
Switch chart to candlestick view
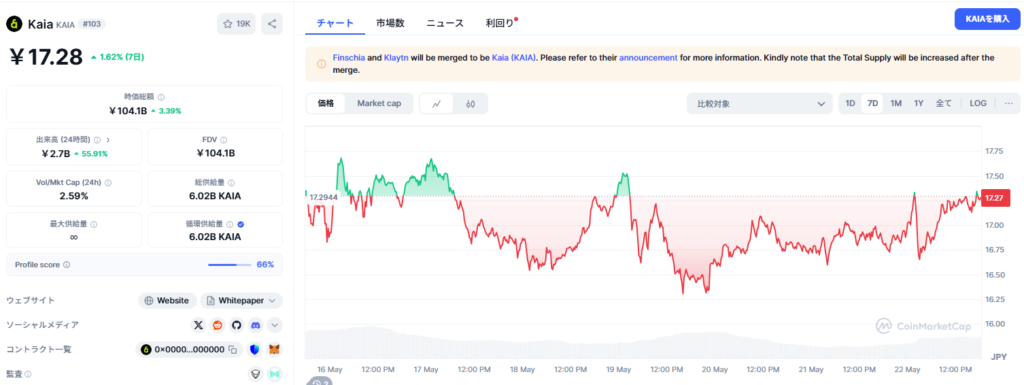click(x=470, y=104)
